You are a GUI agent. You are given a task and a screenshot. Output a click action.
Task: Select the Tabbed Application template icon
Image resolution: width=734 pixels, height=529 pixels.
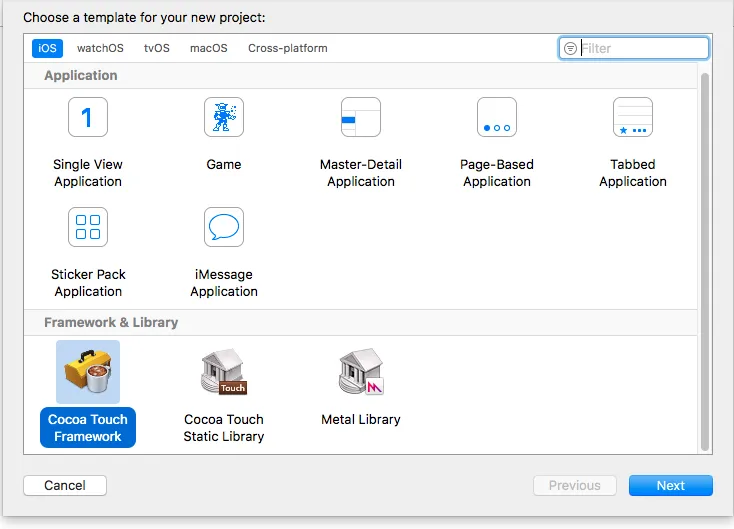633,118
